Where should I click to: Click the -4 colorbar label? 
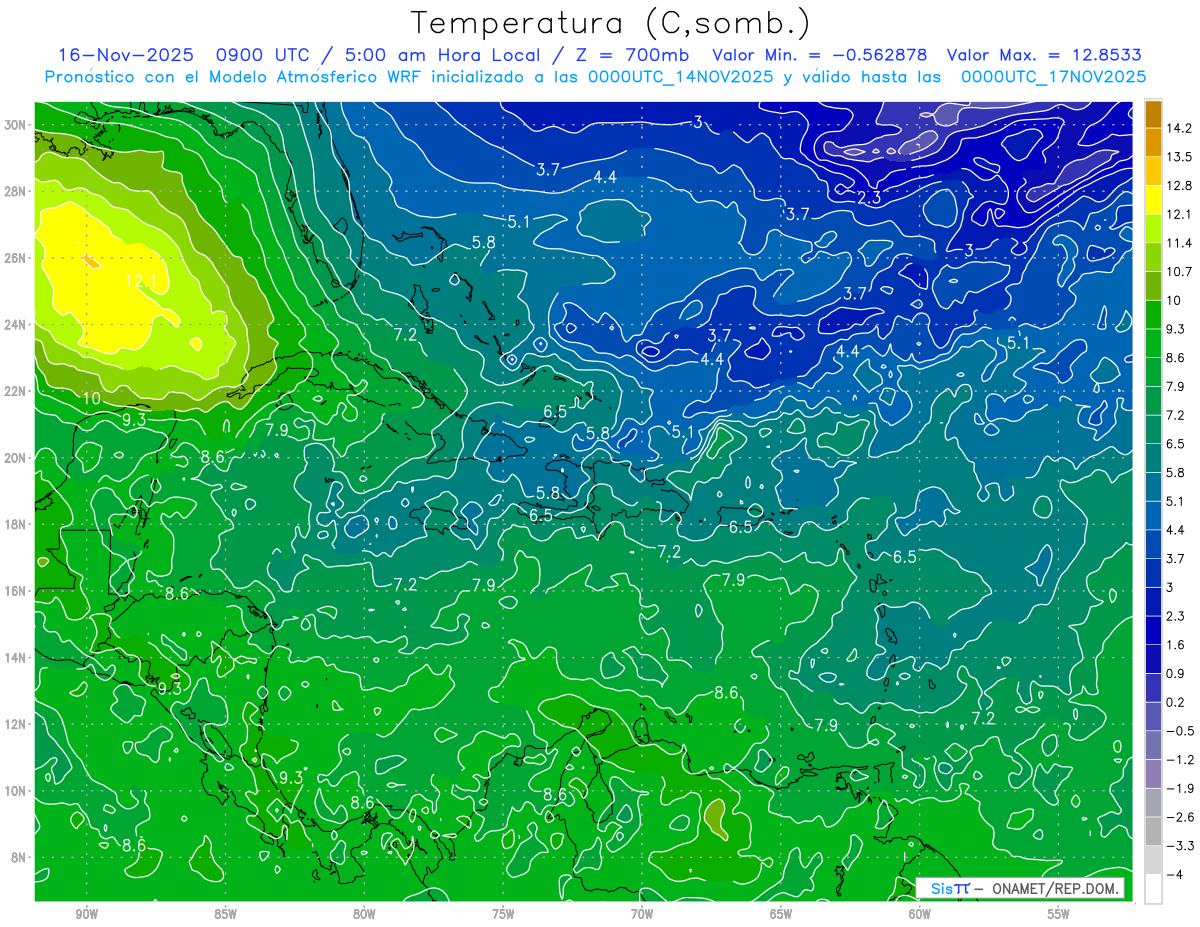pos(1174,875)
